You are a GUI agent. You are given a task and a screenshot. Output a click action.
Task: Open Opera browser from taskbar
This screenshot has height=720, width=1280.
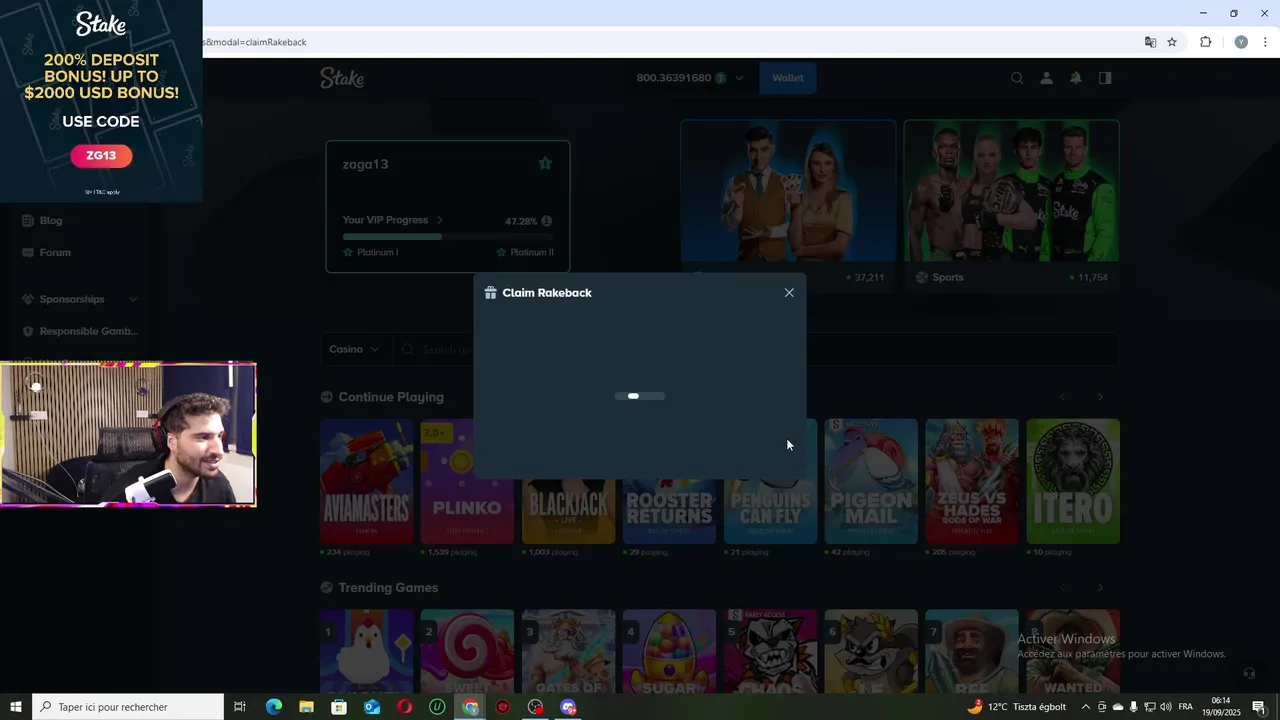pyautogui.click(x=405, y=707)
